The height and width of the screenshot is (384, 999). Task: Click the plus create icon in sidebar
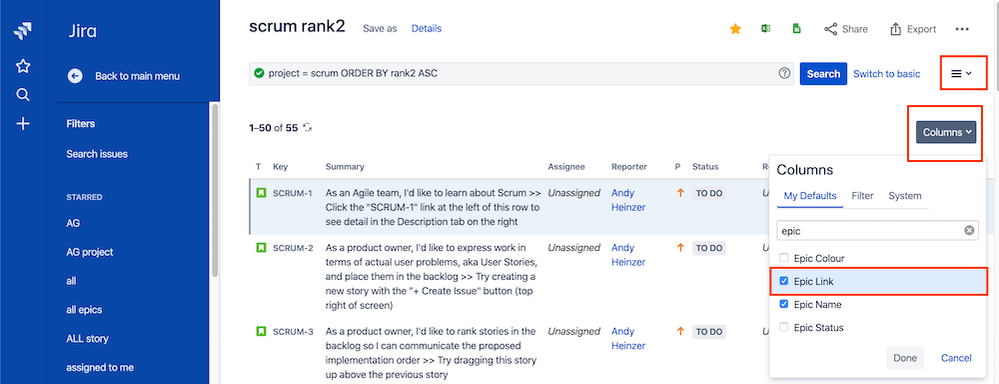click(x=23, y=124)
